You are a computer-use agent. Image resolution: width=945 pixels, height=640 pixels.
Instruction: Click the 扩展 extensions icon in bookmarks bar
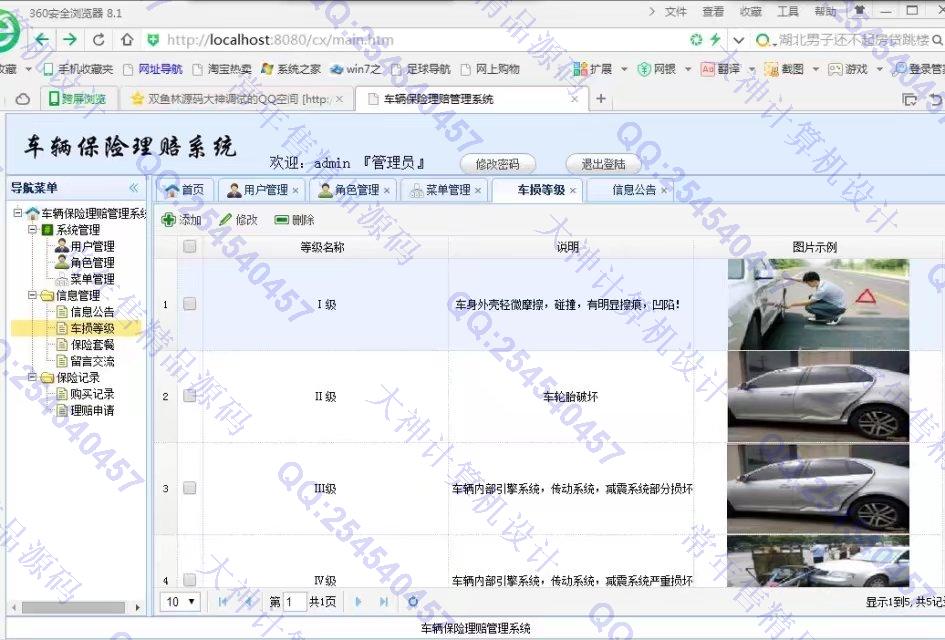[x=580, y=69]
